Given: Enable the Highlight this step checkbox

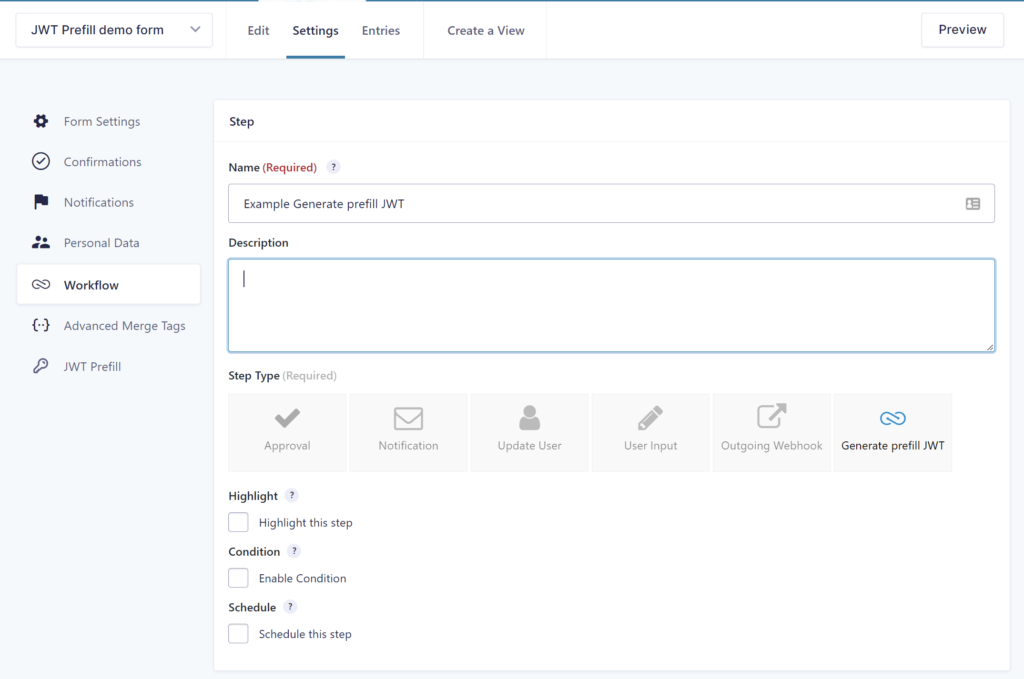Looking at the screenshot, I should coord(238,522).
